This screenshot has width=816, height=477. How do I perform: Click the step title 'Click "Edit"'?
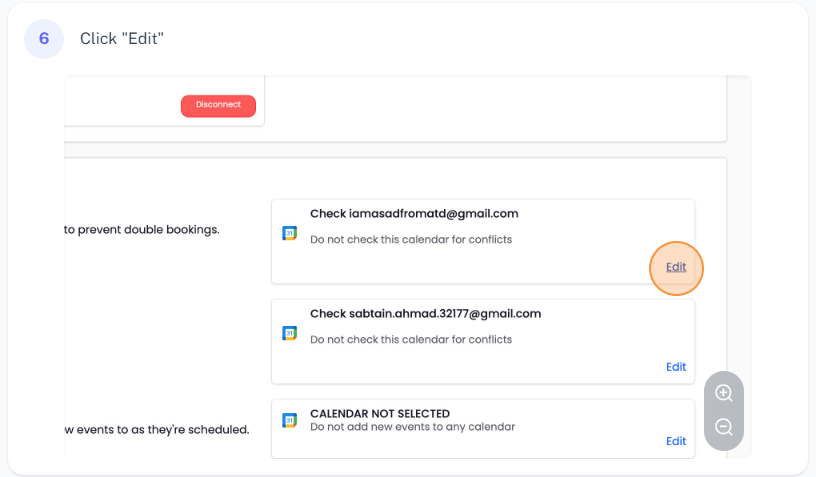pyautogui.click(x=122, y=39)
